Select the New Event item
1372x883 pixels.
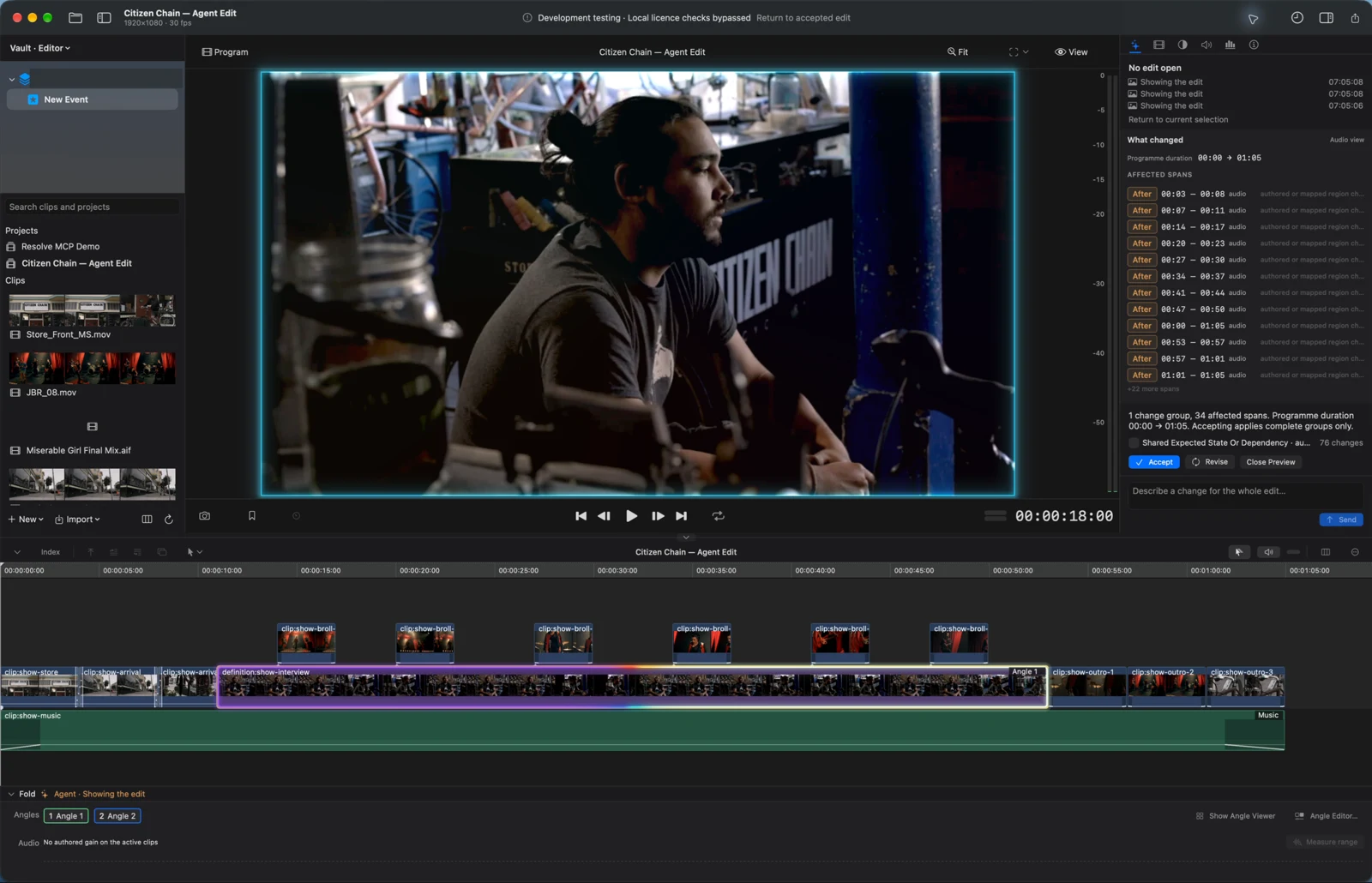coord(92,99)
